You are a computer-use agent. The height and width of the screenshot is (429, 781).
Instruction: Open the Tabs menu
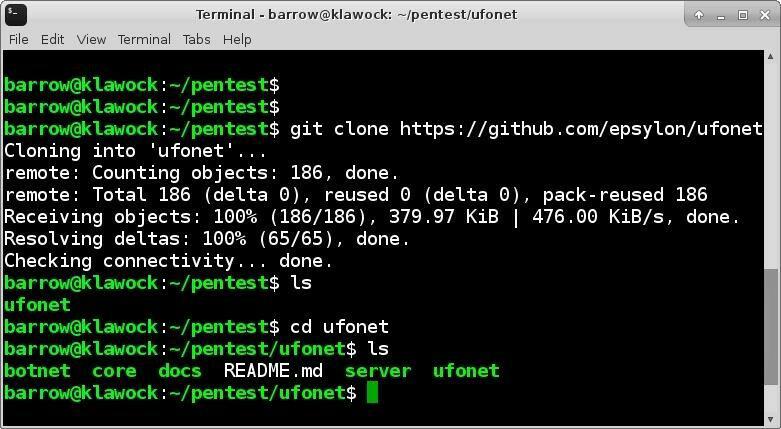tap(196, 39)
